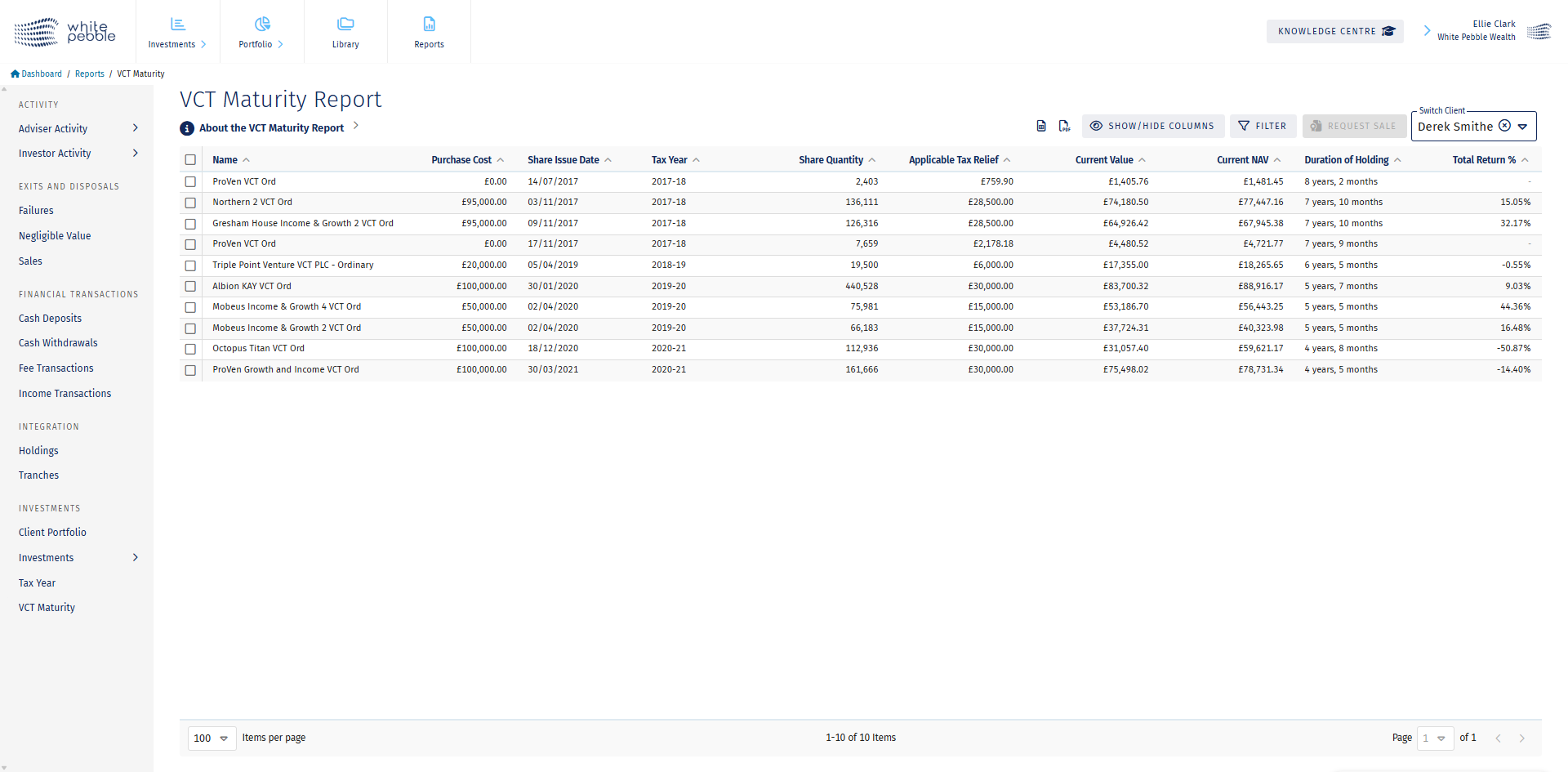Toggle the select-all checkbox in table header
This screenshot has height=772, width=1568.
pyautogui.click(x=190, y=160)
